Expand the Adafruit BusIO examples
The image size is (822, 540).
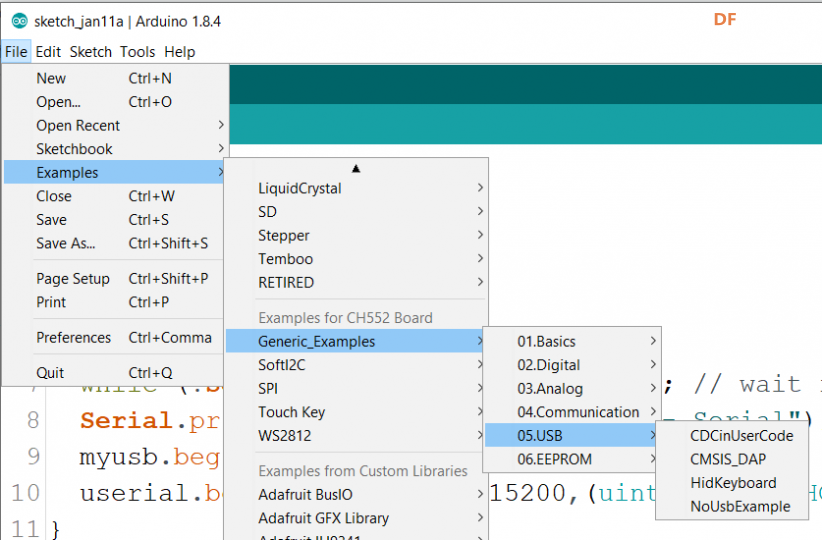356,494
